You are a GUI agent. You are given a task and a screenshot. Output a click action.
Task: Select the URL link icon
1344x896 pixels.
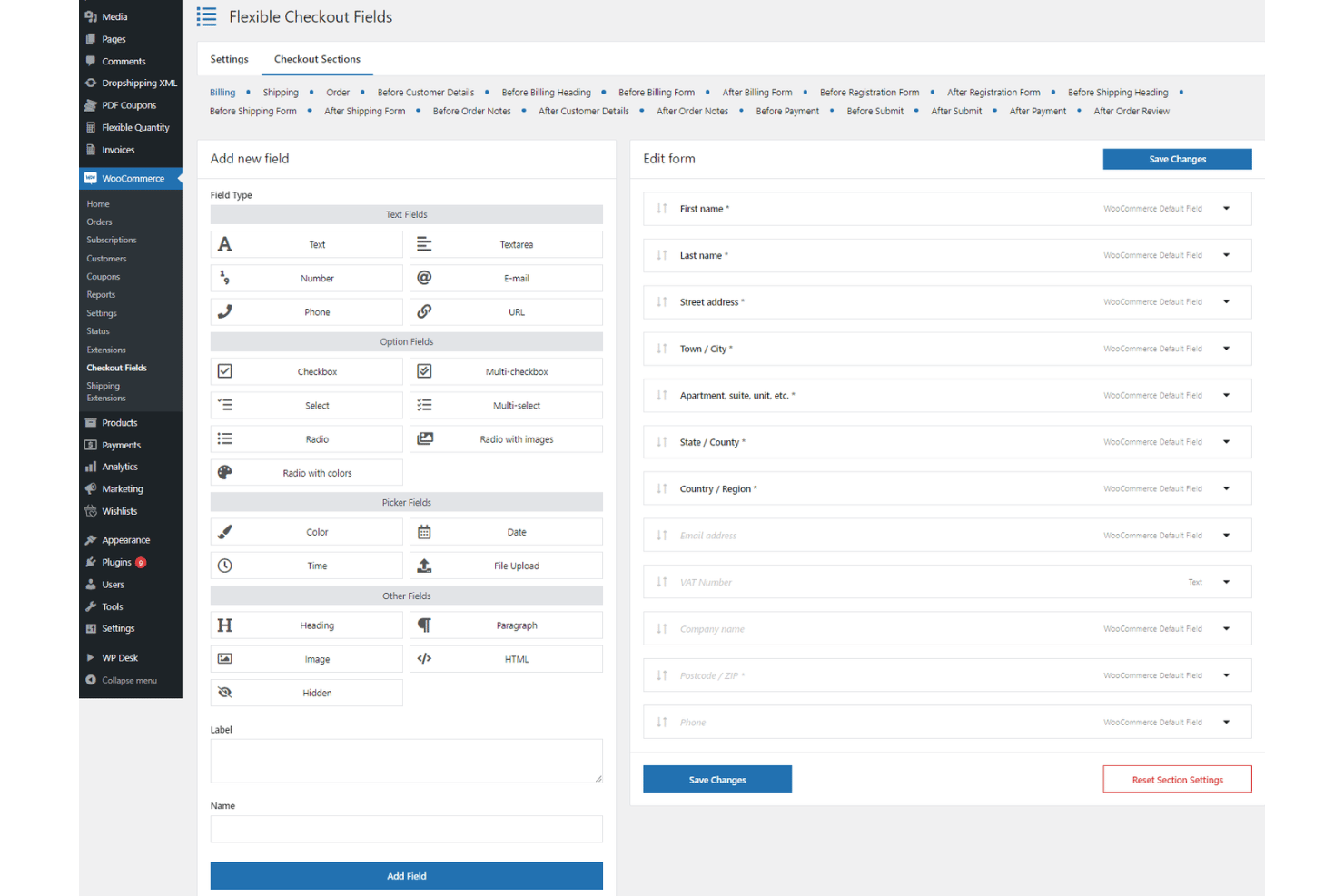424,311
